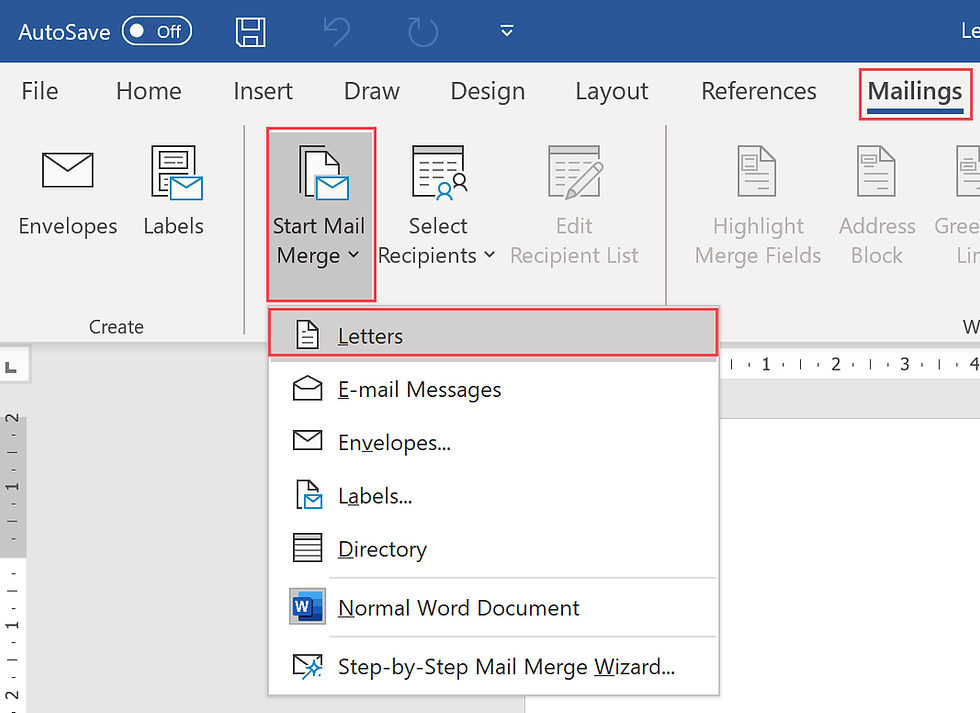Toggle the AutoSave switch

pos(157,31)
